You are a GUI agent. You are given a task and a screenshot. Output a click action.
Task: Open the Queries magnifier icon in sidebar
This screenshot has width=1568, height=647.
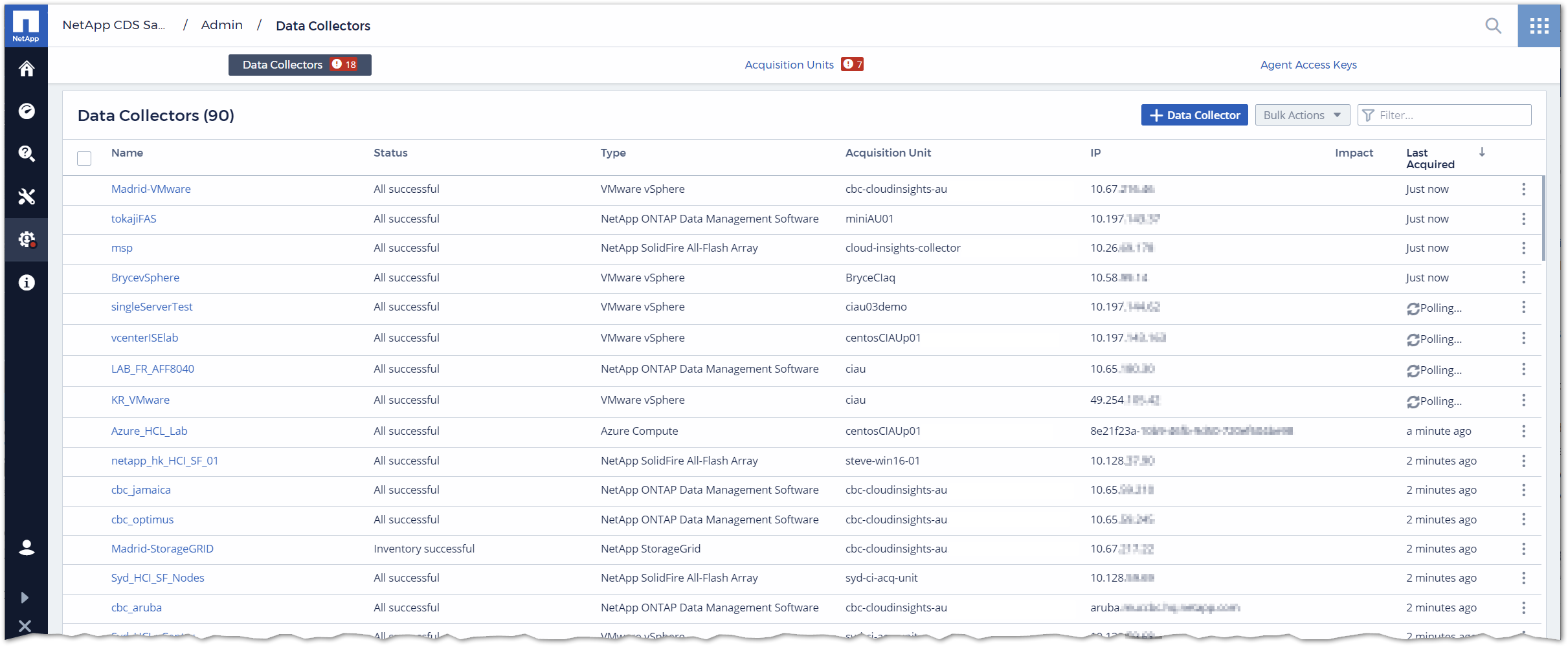pos(26,153)
